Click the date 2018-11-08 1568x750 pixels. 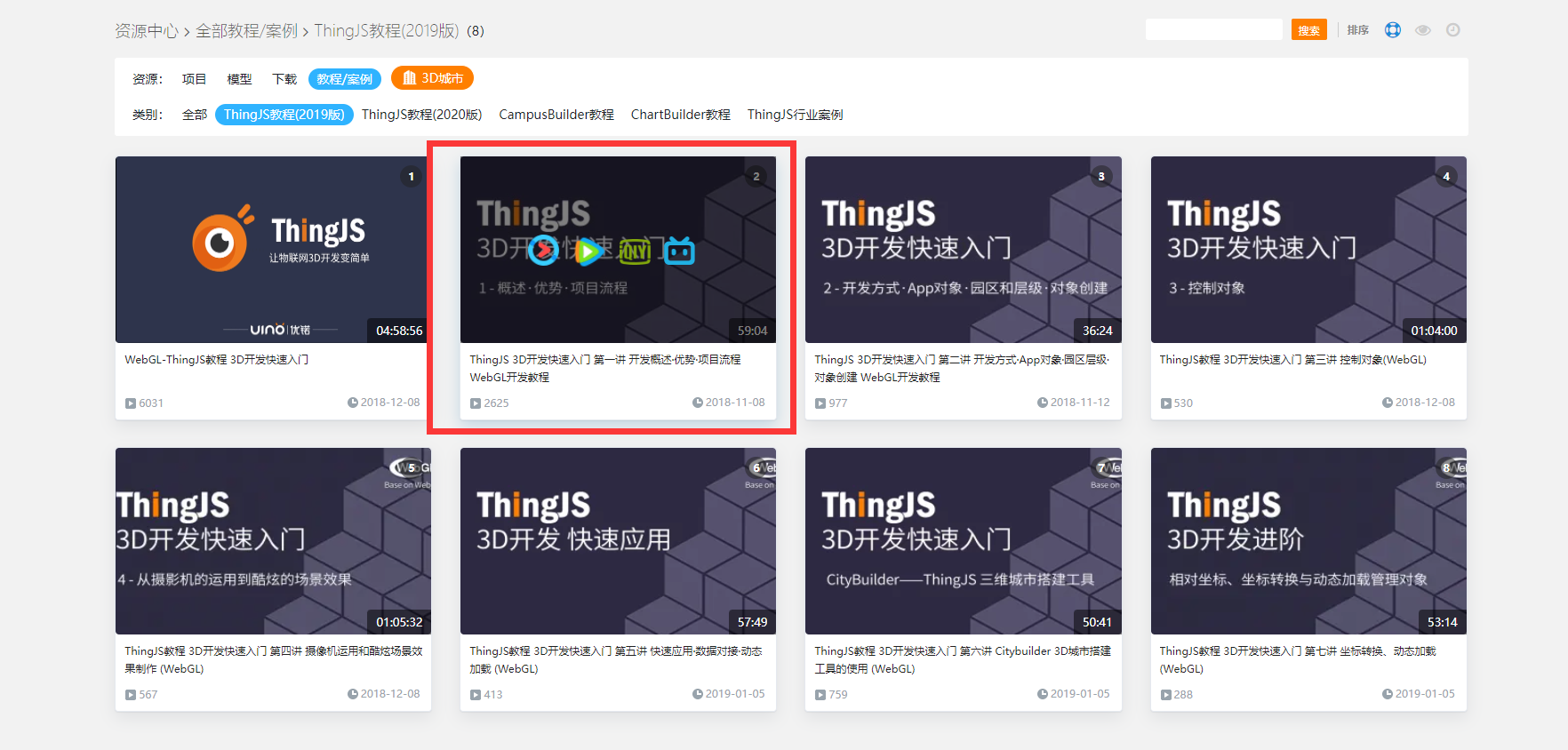735,403
